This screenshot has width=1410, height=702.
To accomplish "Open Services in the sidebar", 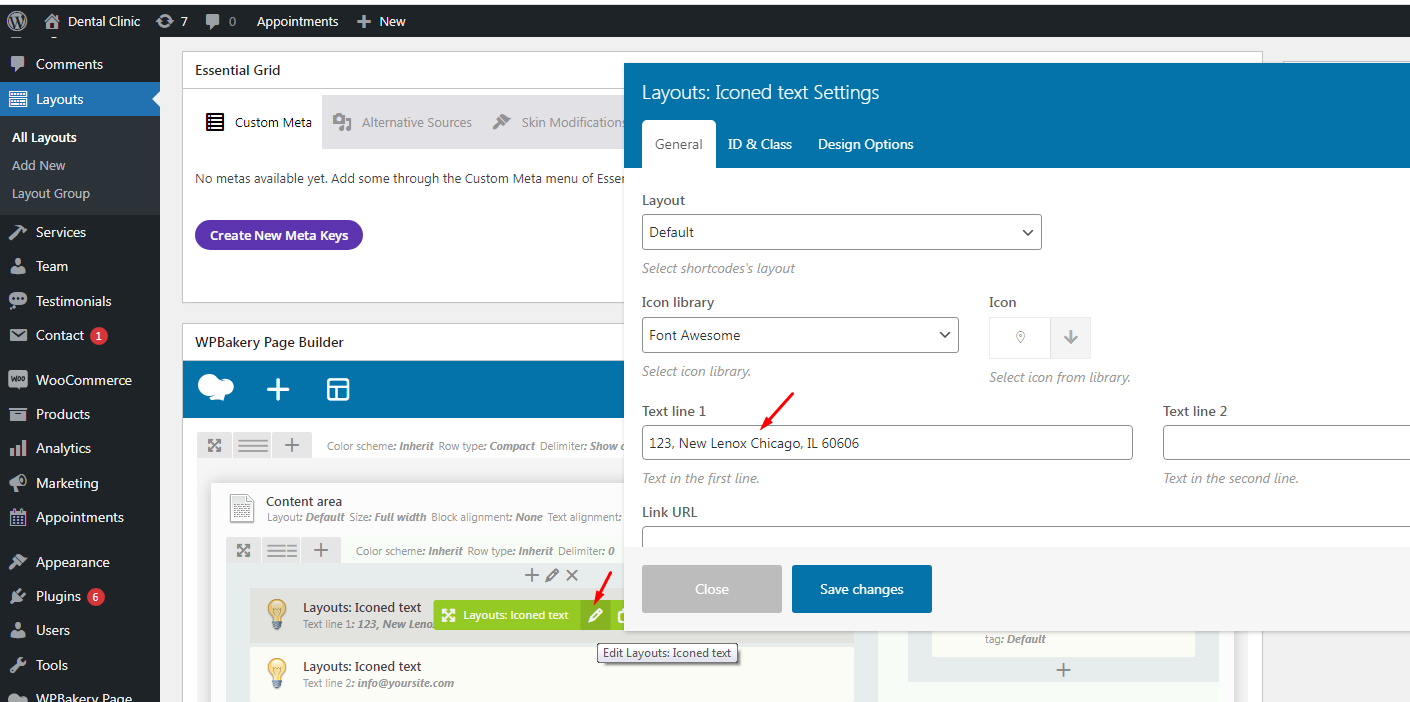I will [x=80, y=232].
